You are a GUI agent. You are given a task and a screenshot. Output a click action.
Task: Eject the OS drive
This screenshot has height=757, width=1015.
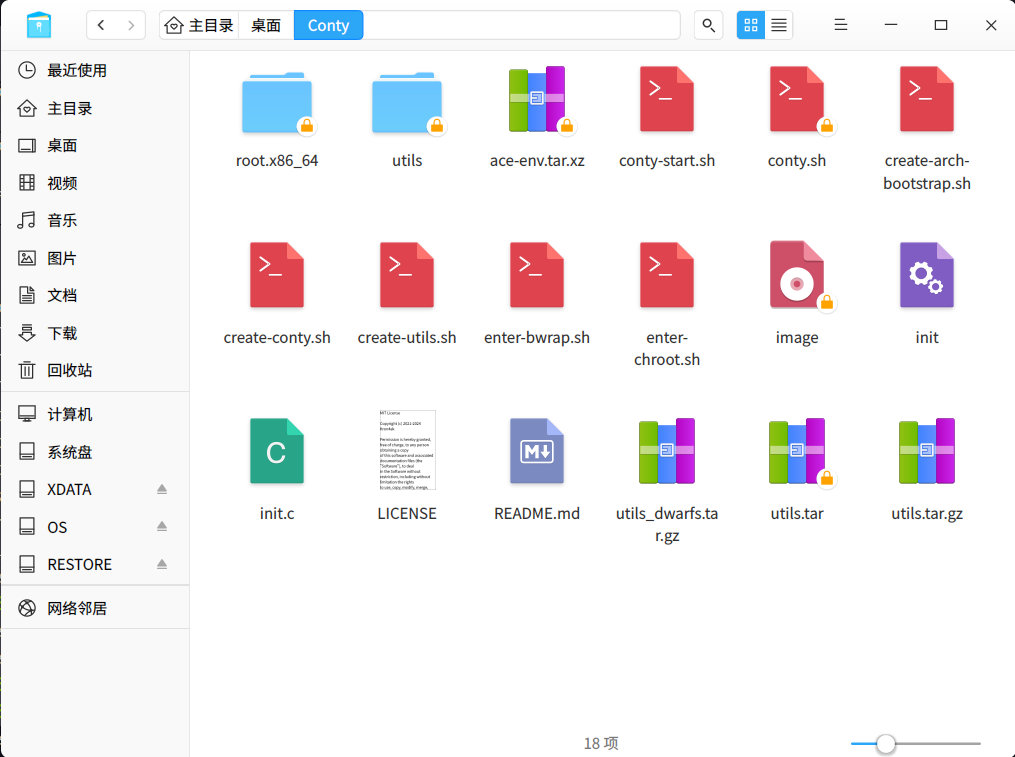coord(162,527)
